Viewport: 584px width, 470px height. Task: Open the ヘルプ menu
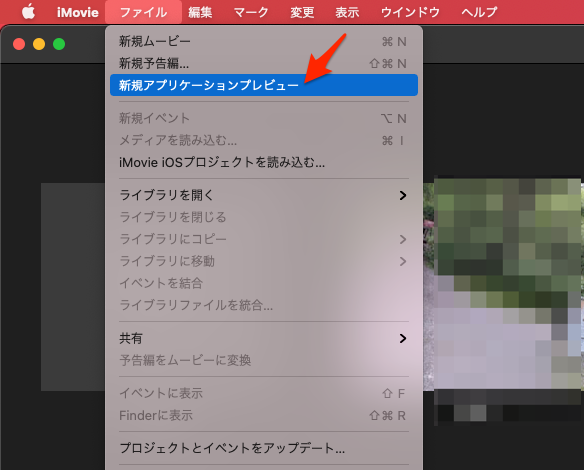[x=479, y=12]
